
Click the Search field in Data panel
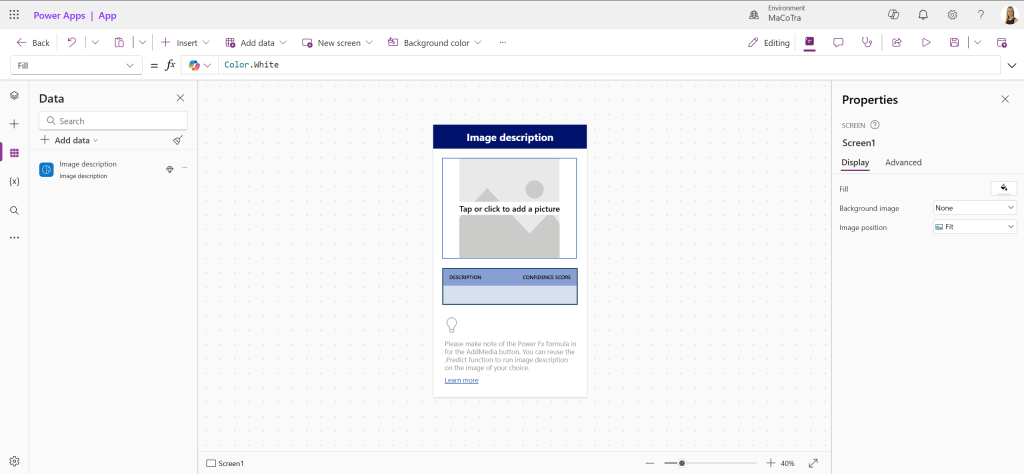point(112,121)
